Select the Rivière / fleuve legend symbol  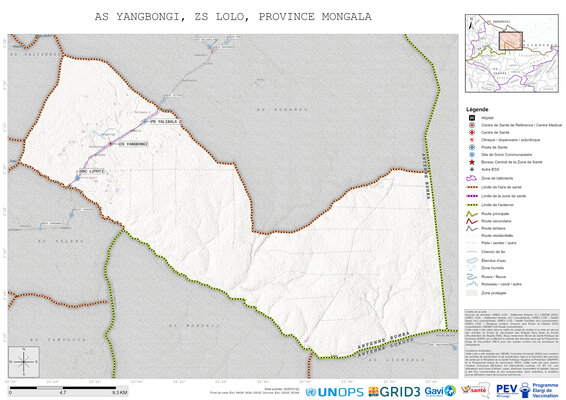472,277
